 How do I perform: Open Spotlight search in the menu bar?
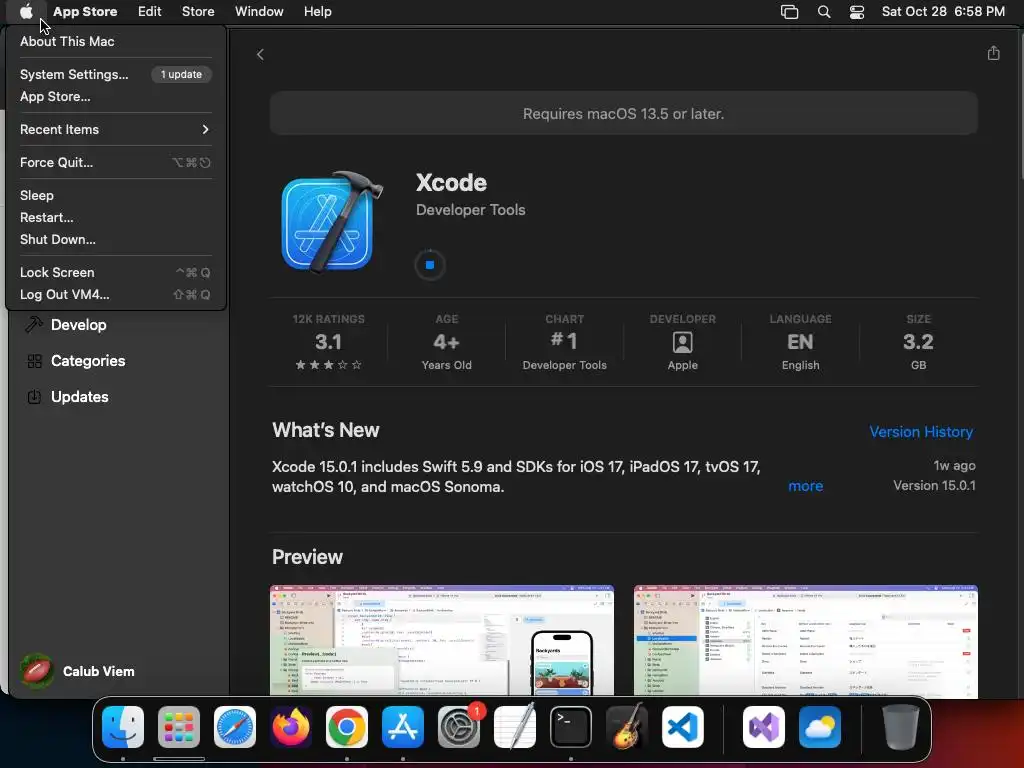click(824, 12)
